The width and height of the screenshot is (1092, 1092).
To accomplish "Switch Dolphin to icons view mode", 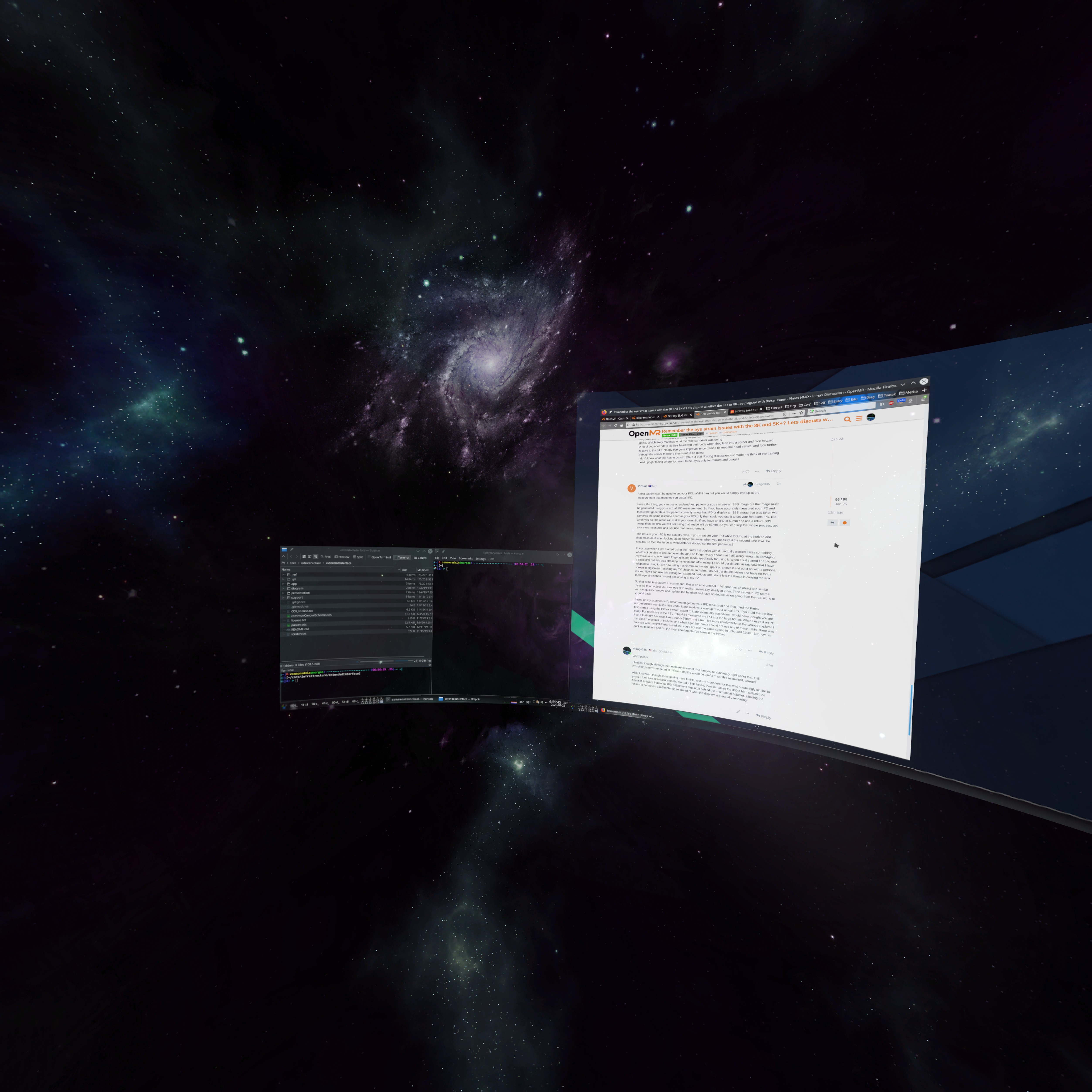I will click(x=304, y=557).
